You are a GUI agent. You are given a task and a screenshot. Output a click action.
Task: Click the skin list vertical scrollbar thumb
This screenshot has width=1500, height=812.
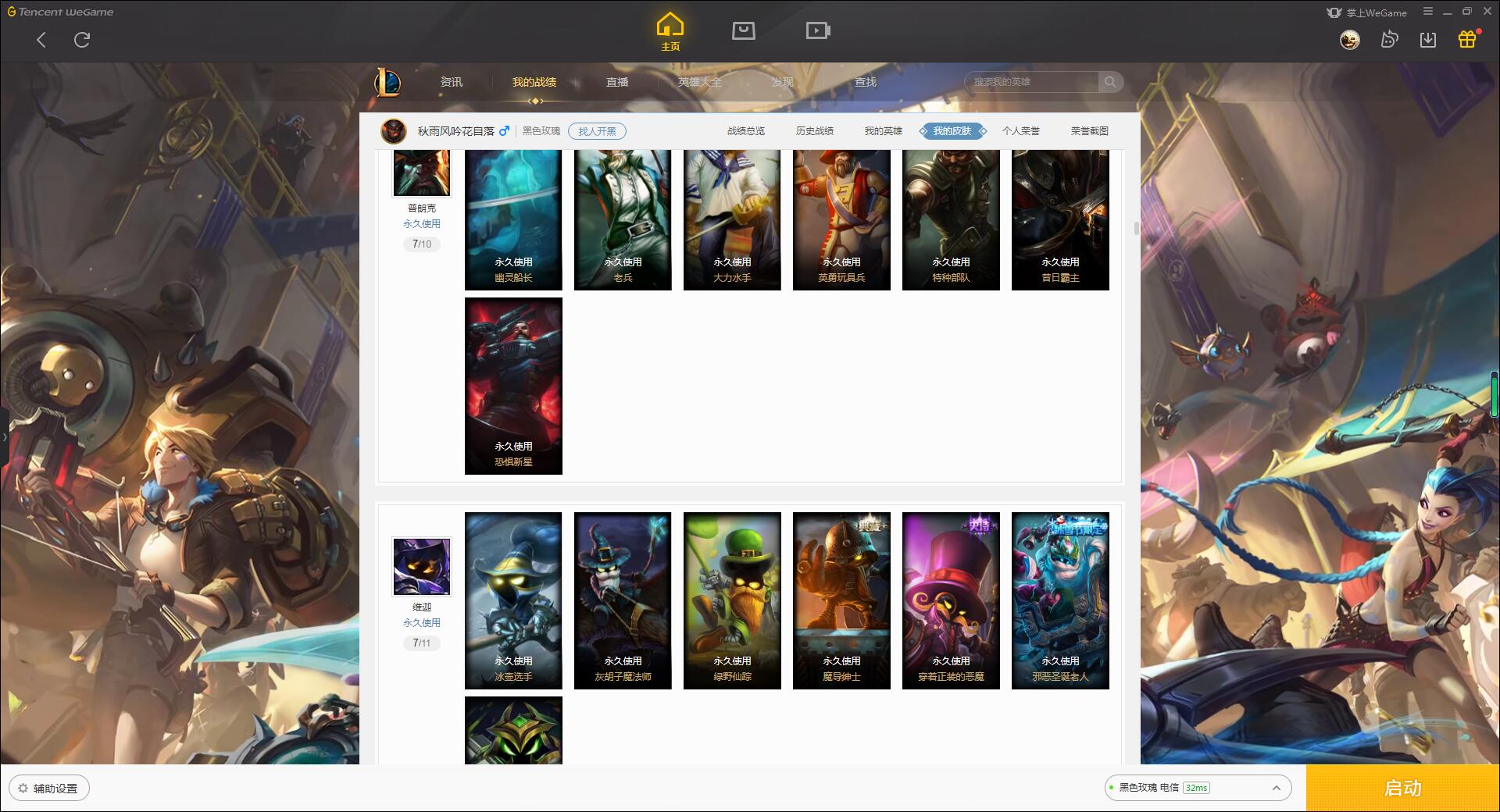point(1136,229)
